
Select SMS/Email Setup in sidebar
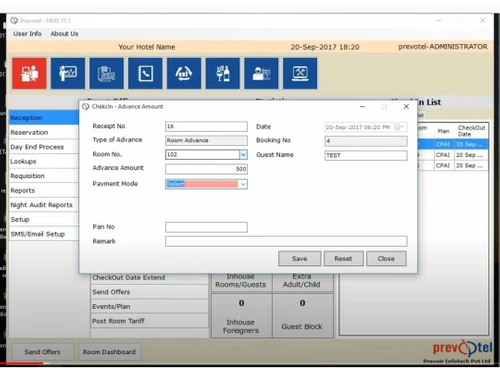pos(44,234)
